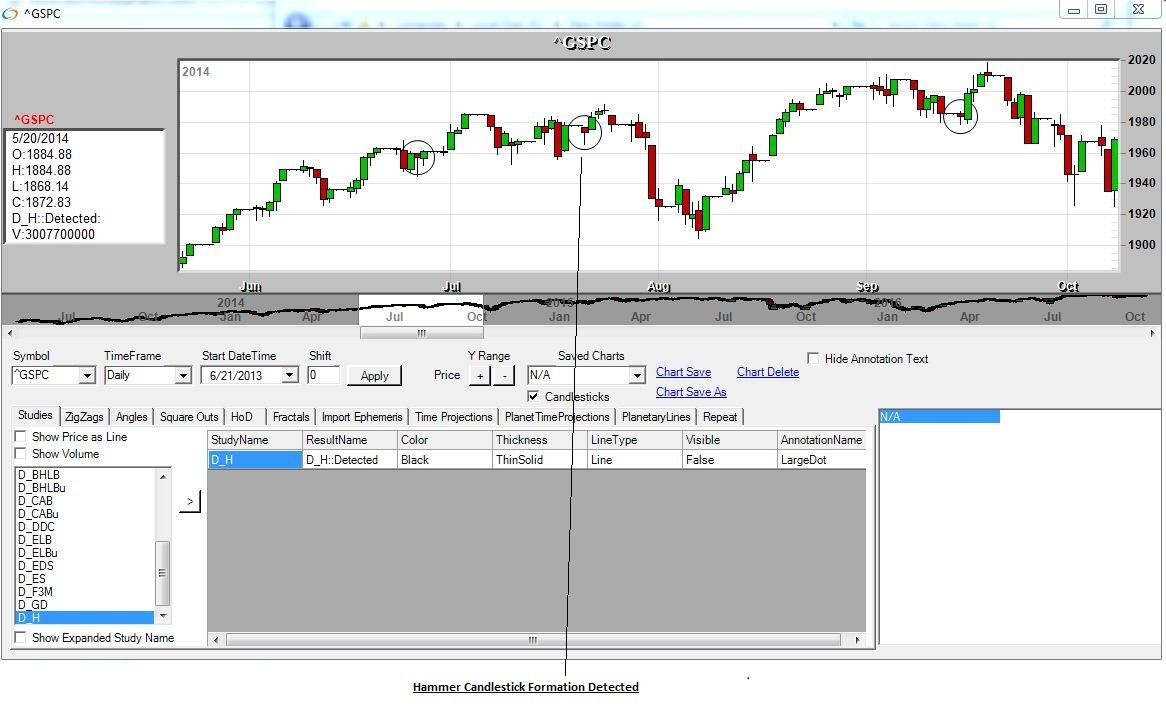1166x706 pixels.
Task: Expand the TimeFrame dropdown
Action: point(183,376)
